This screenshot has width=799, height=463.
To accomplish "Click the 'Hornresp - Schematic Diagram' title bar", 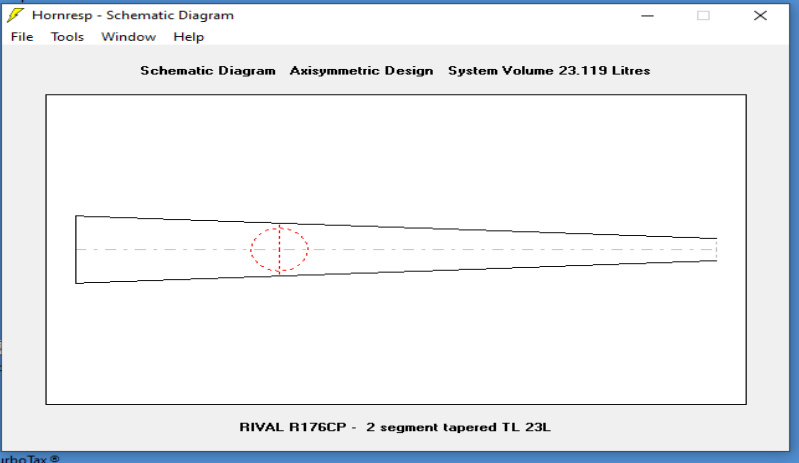I will click(x=300, y=15).
